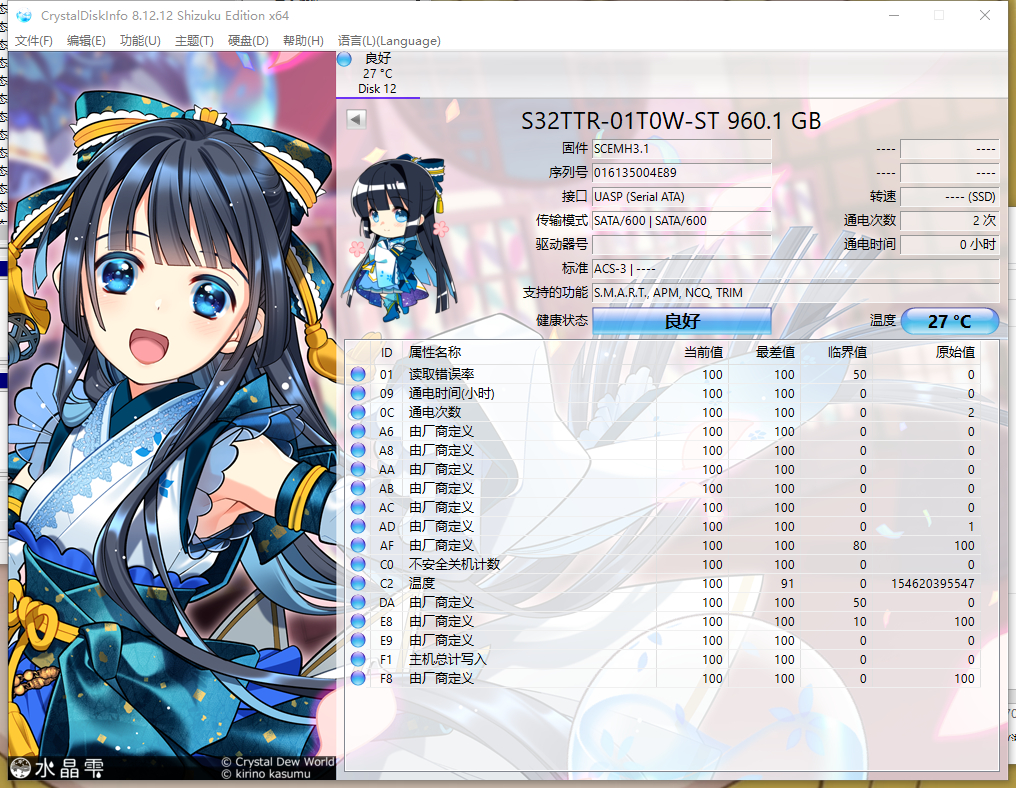Click the transfer mode field SATA/600
Viewport: 1016px width, 788px height.
click(682, 220)
